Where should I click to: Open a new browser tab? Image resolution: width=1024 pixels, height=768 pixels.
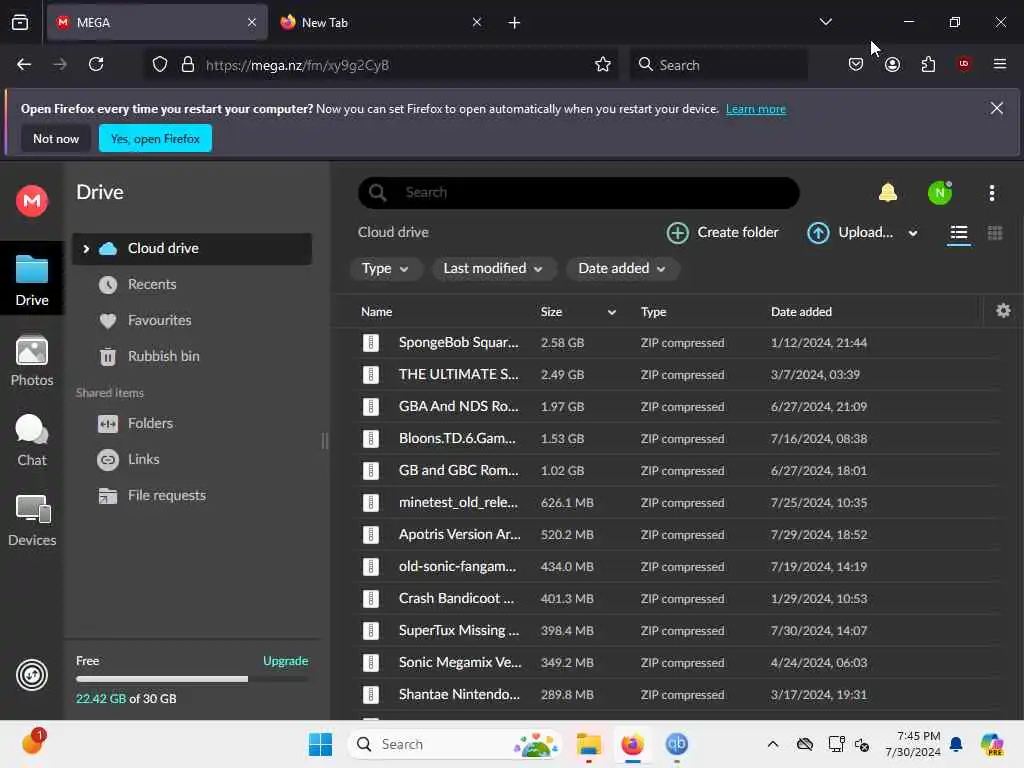[x=514, y=23]
